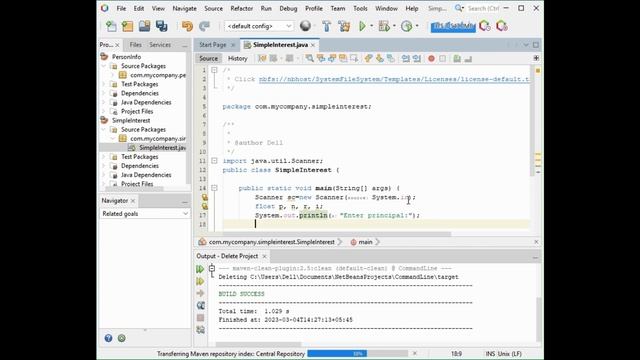Click the Toggle Bookmark editor toolbar icon
This screenshot has width=640, height=360.
click(x=390, y=58)
